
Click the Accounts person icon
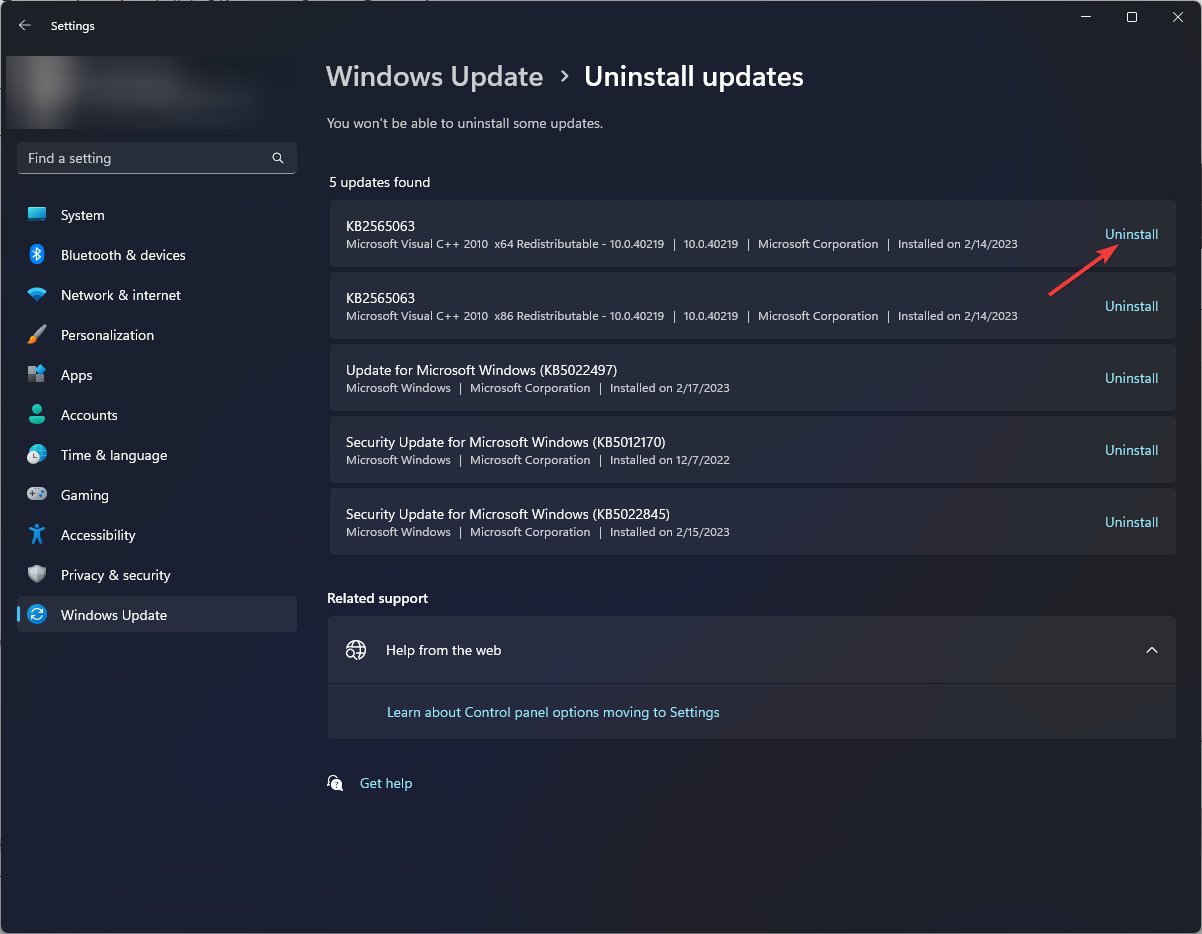tap(37, 415)
